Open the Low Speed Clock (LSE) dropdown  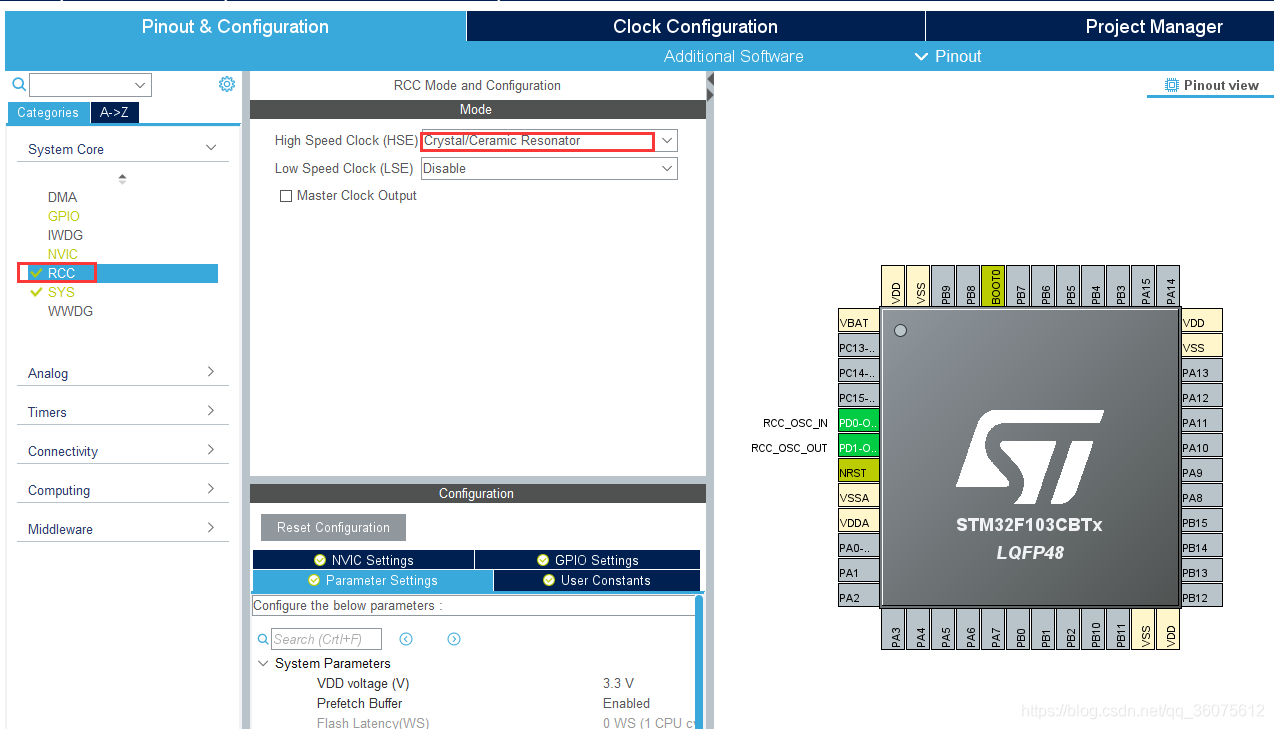(666, 168)
